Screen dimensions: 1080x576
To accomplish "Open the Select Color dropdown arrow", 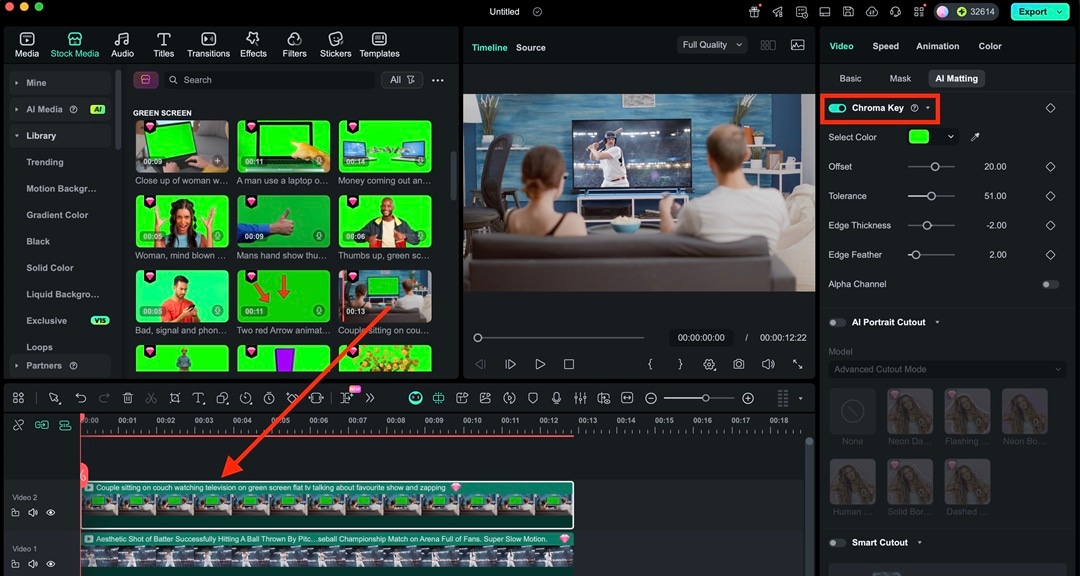I will coord(951,136).
